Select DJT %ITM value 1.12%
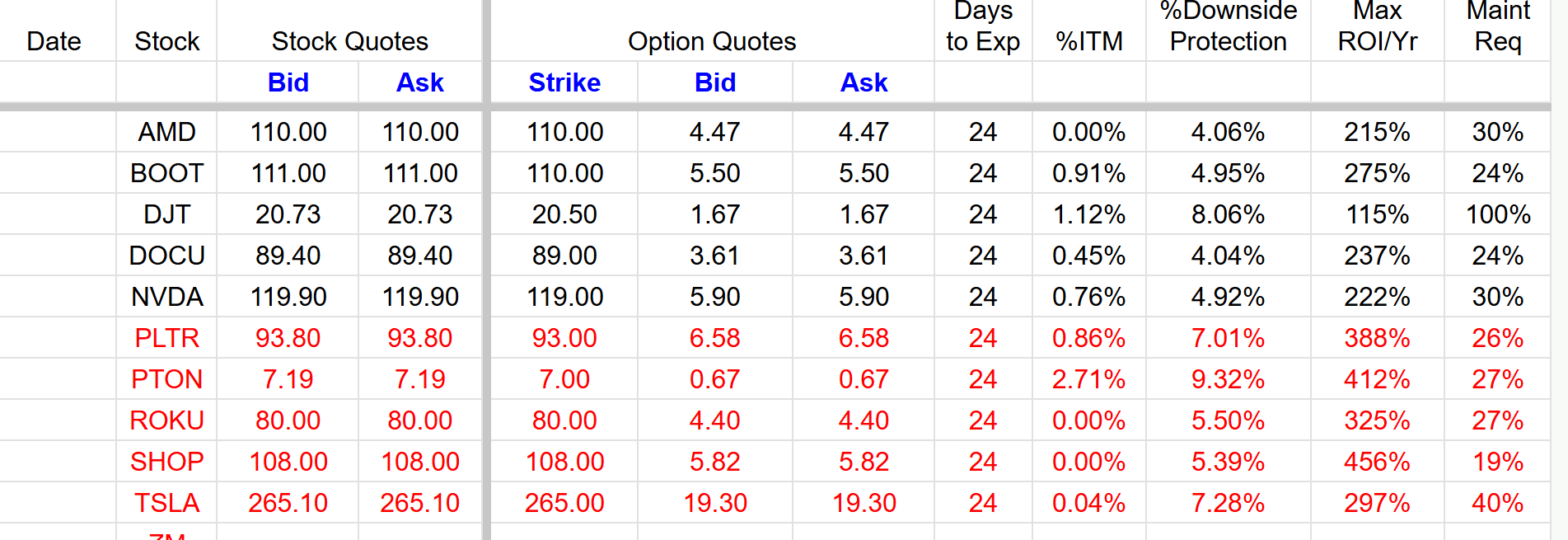Screen dimensions: 1568x540 click(x=1089, y=214)
